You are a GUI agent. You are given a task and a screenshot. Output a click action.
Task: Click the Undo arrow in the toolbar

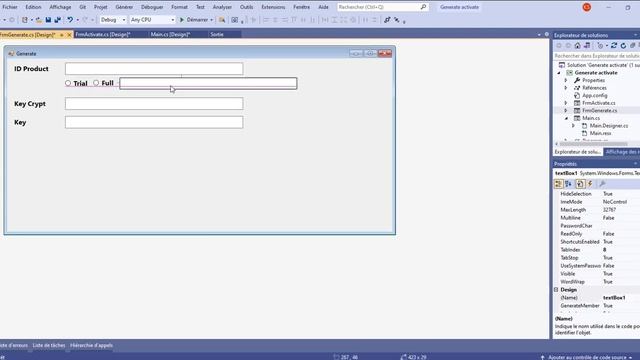(x=70, y=20)
